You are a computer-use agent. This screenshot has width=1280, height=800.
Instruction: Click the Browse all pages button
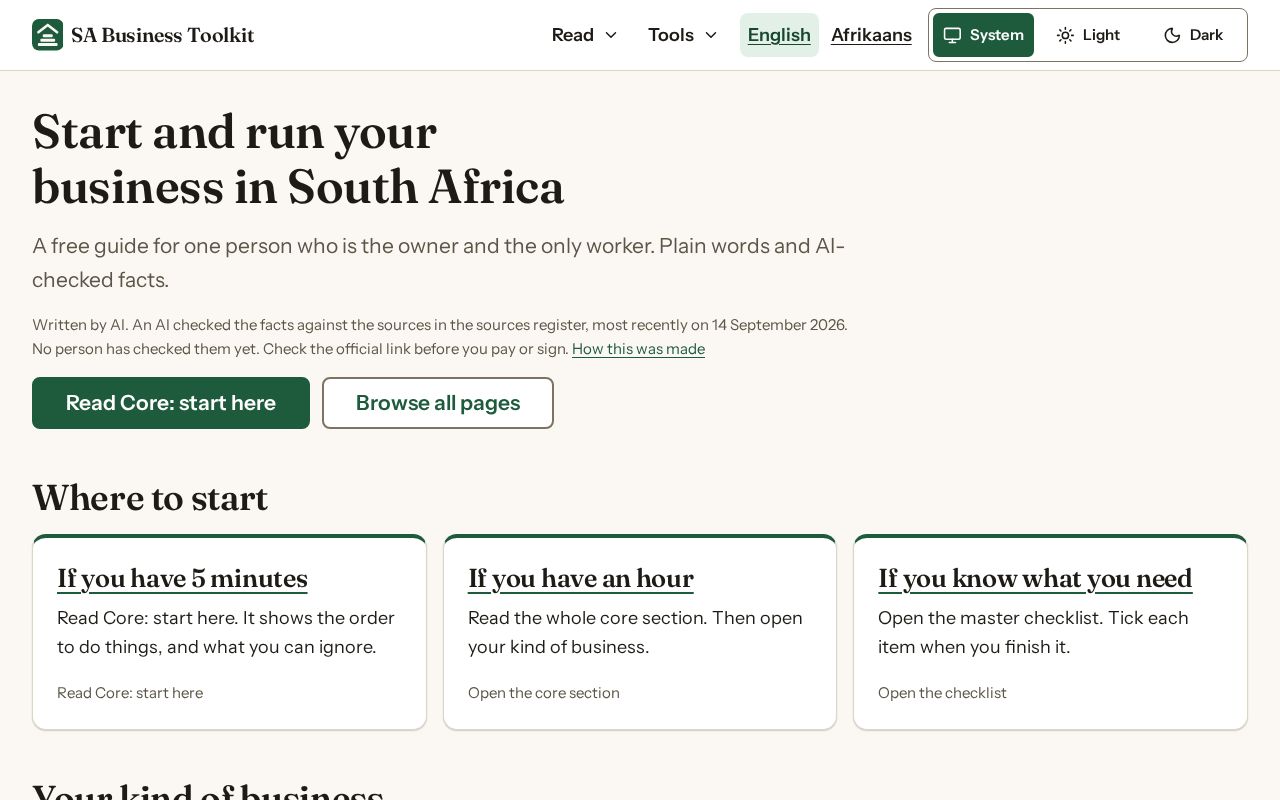(x=438, y=403)
